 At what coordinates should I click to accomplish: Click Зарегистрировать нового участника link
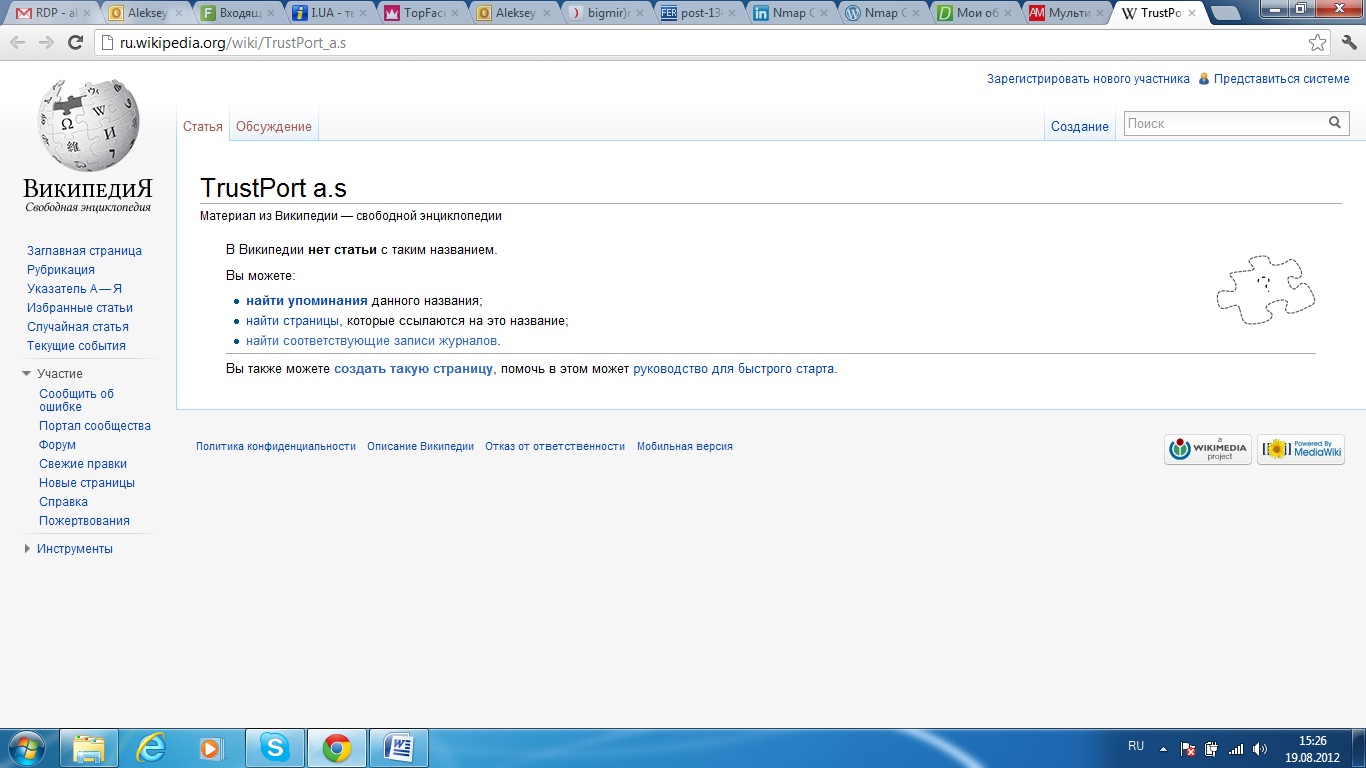pyautogui.click(x=1088, y=79)
